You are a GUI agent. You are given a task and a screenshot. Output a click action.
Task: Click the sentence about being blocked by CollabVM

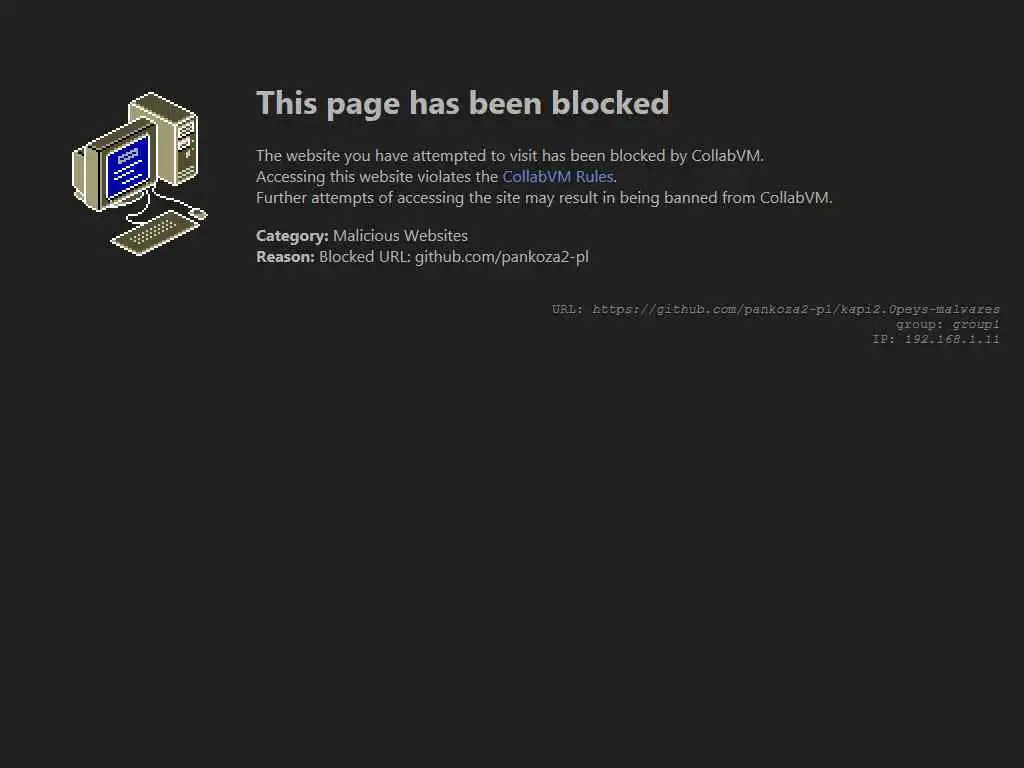pos(510,156)
